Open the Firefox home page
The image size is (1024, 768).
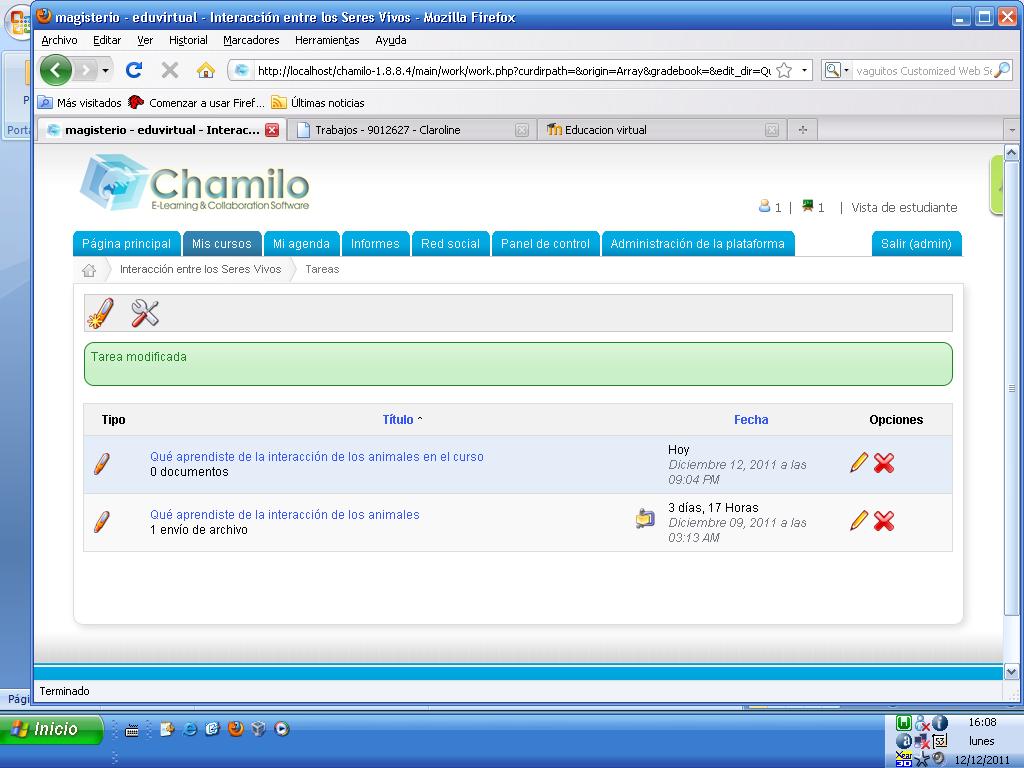(x=206, y=70)
